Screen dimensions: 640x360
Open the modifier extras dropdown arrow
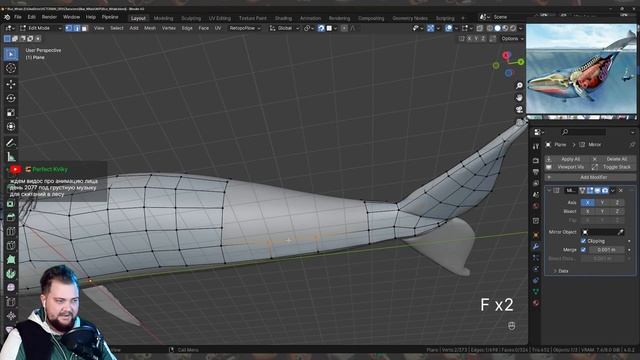tap(613, 191)
